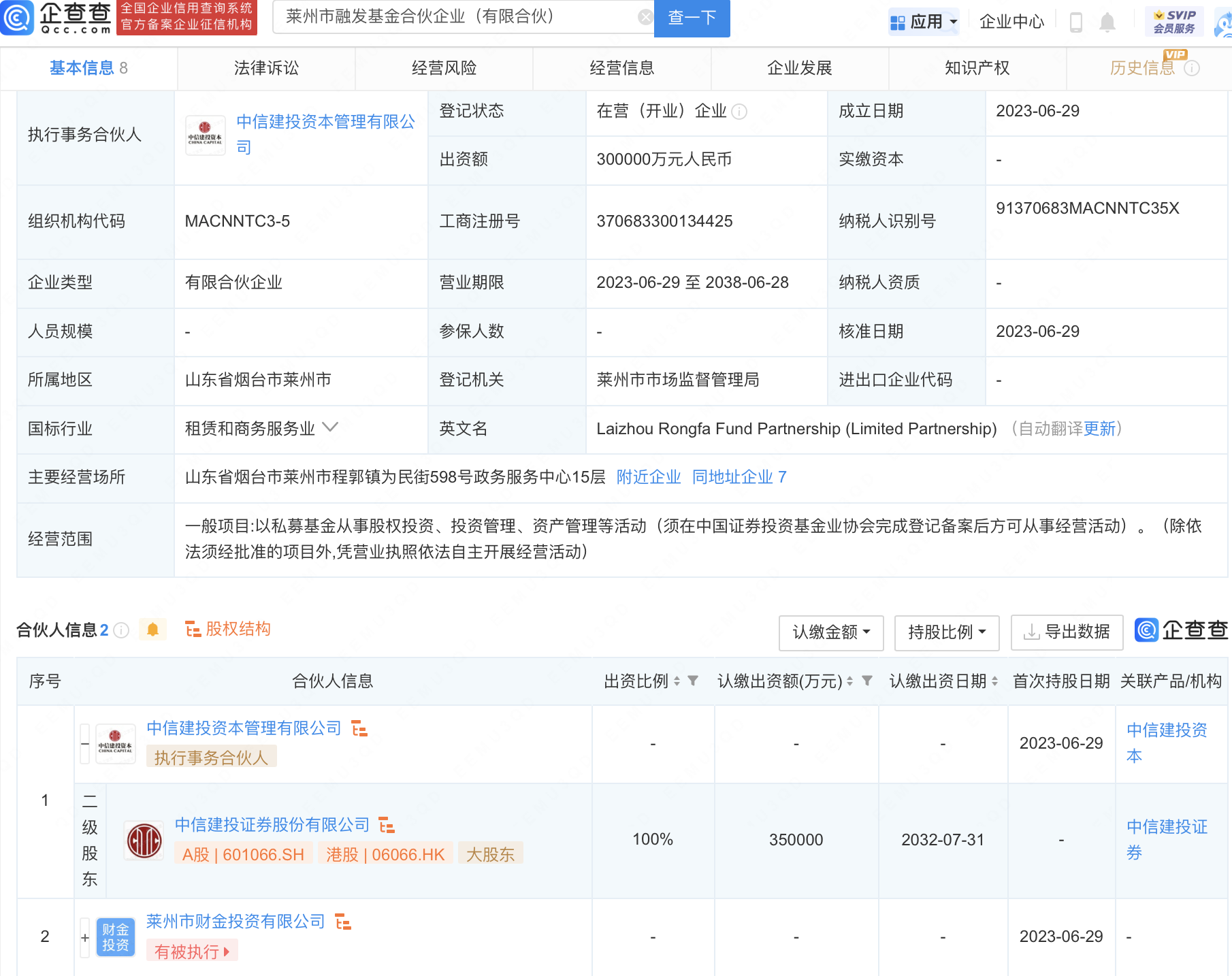Click 导出数据 export button
This screenshot has height=976, width=1232.
click(x=1067, y=632)
